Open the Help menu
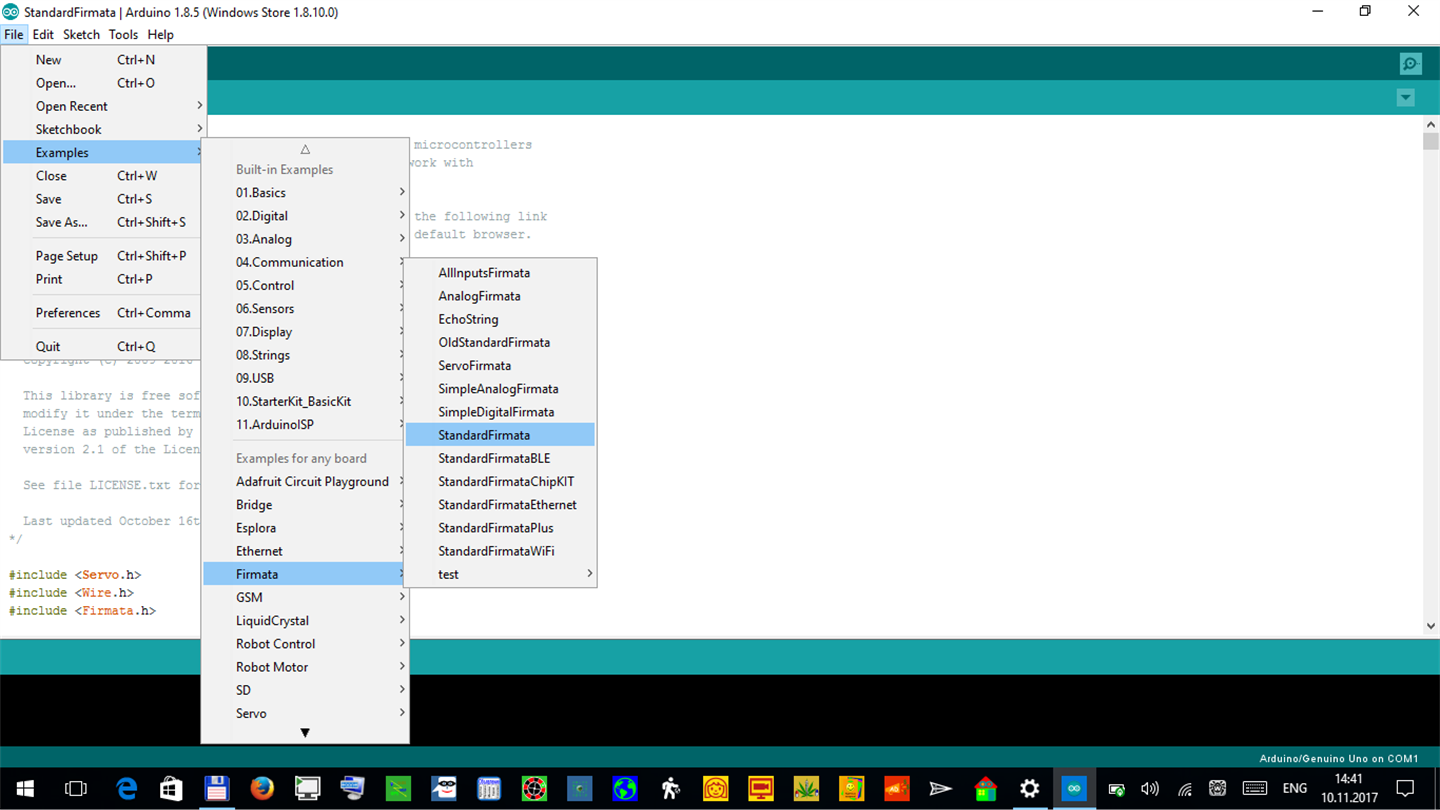The width and height of the screenshot is (1440, 810). [161, 34]
